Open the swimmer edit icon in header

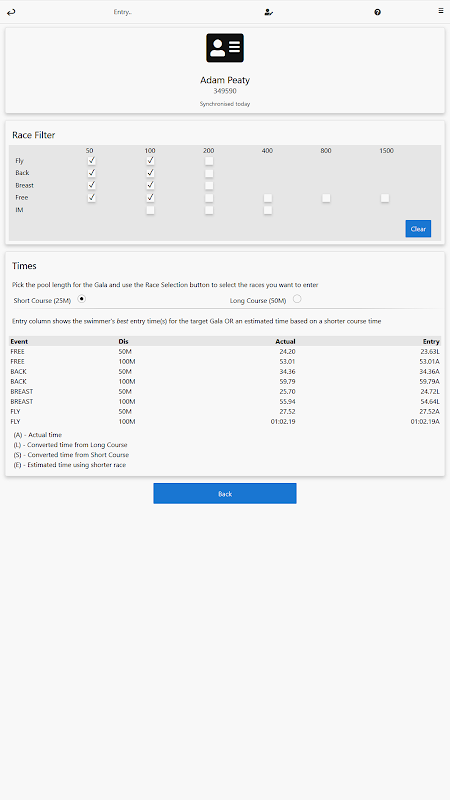(x=269, y=12)
